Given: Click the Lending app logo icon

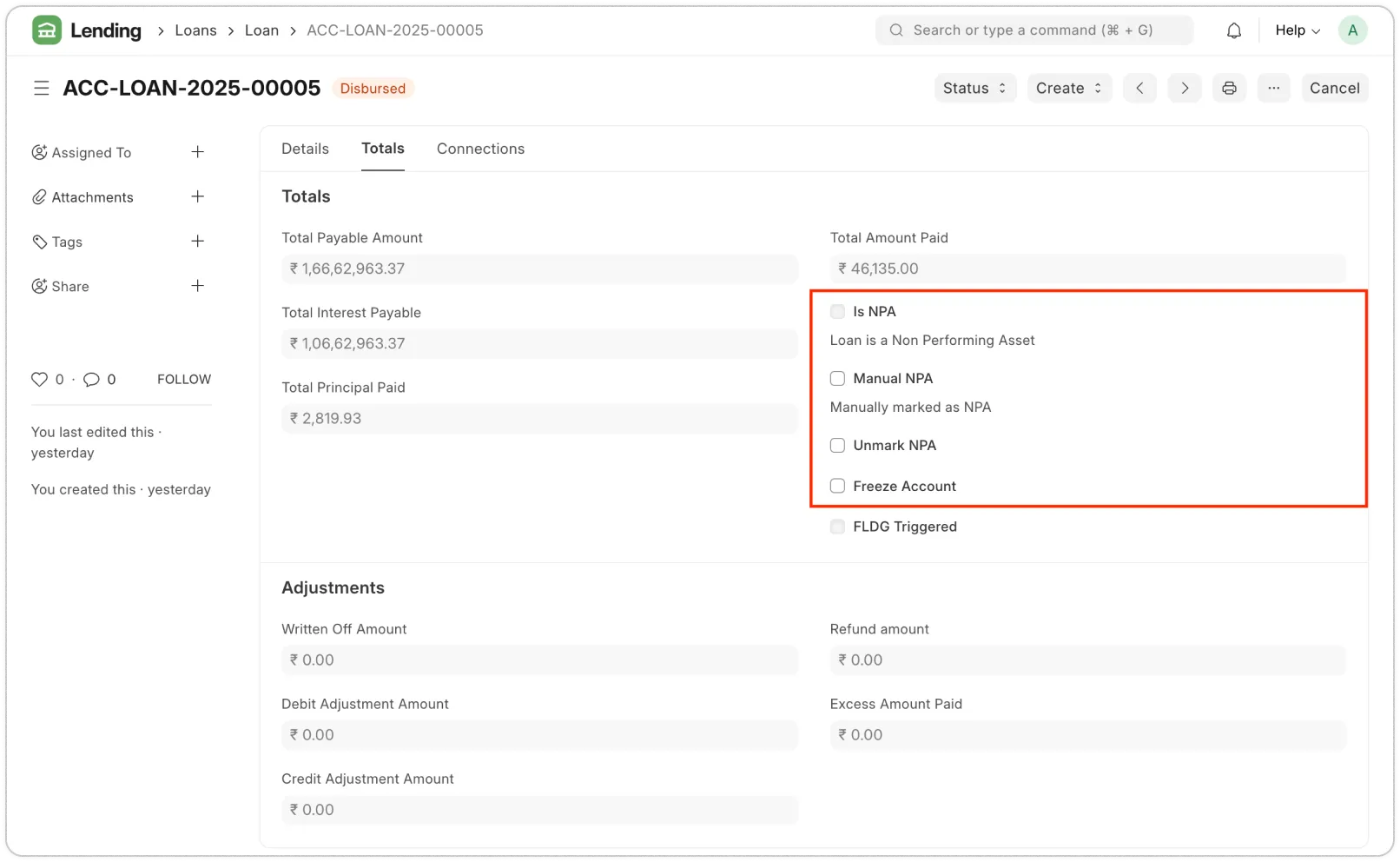Looking at the screenshot, I should [x=47, y=30].
